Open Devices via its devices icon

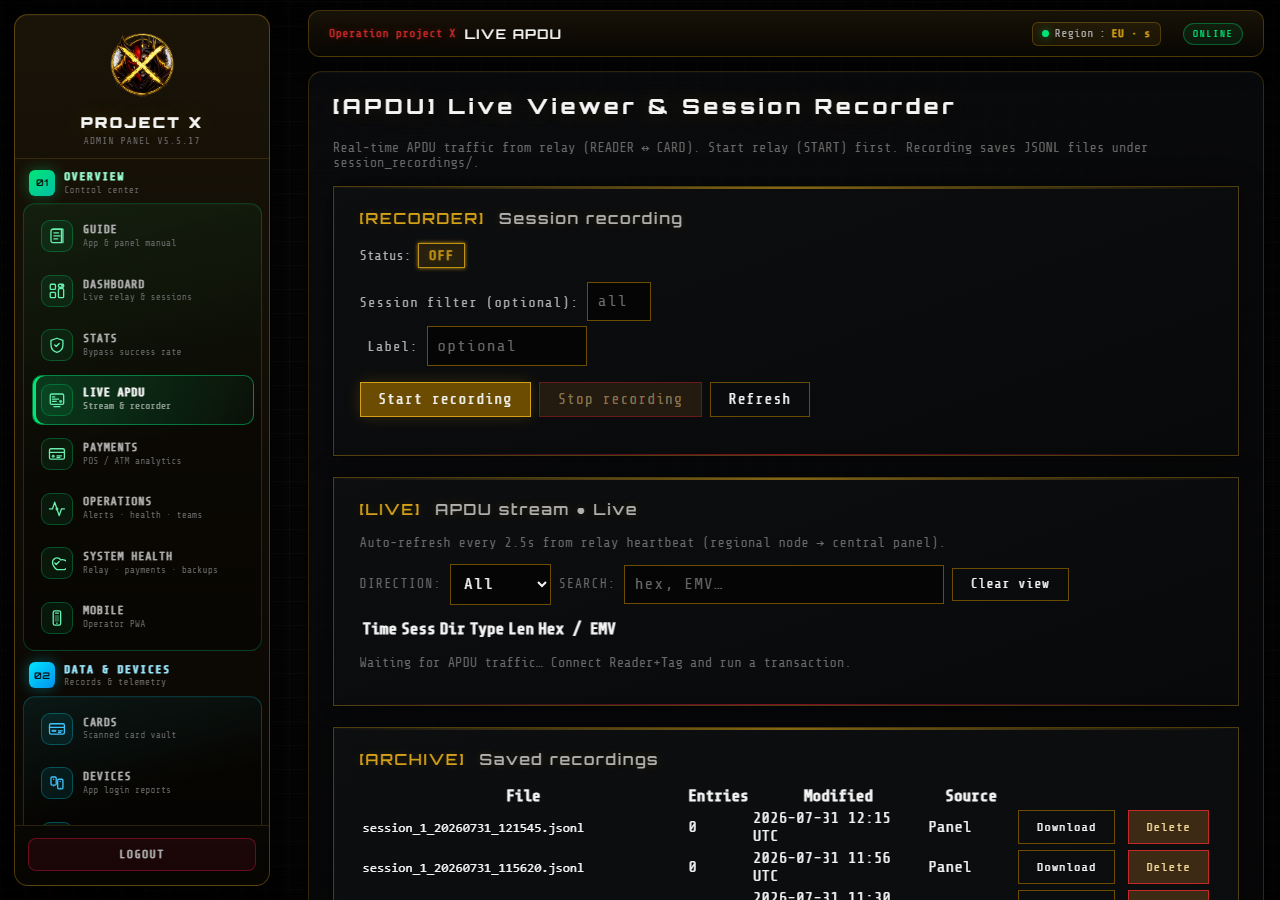tap(57, 783)
